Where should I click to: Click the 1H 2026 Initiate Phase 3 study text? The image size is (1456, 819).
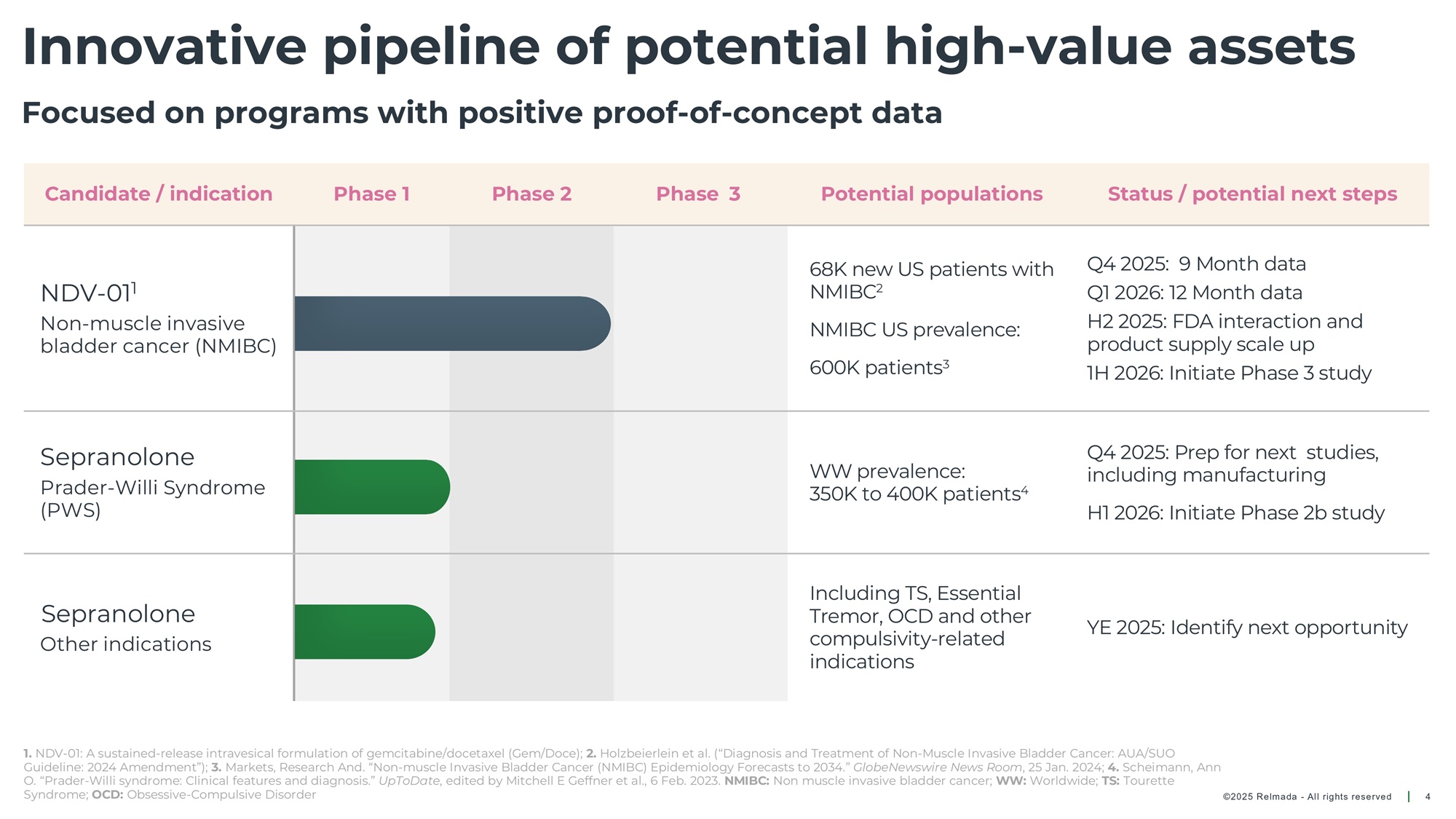point(1229,373)
